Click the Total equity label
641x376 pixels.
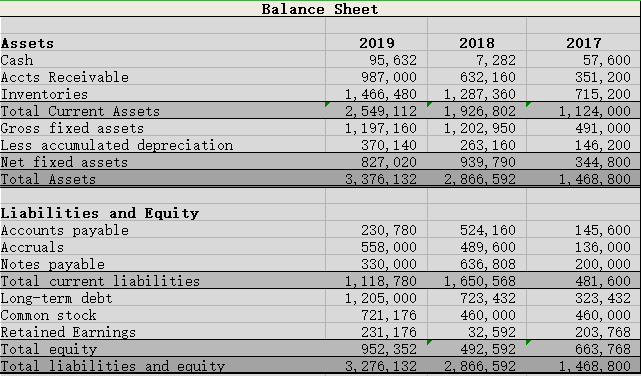coord(49,349)
